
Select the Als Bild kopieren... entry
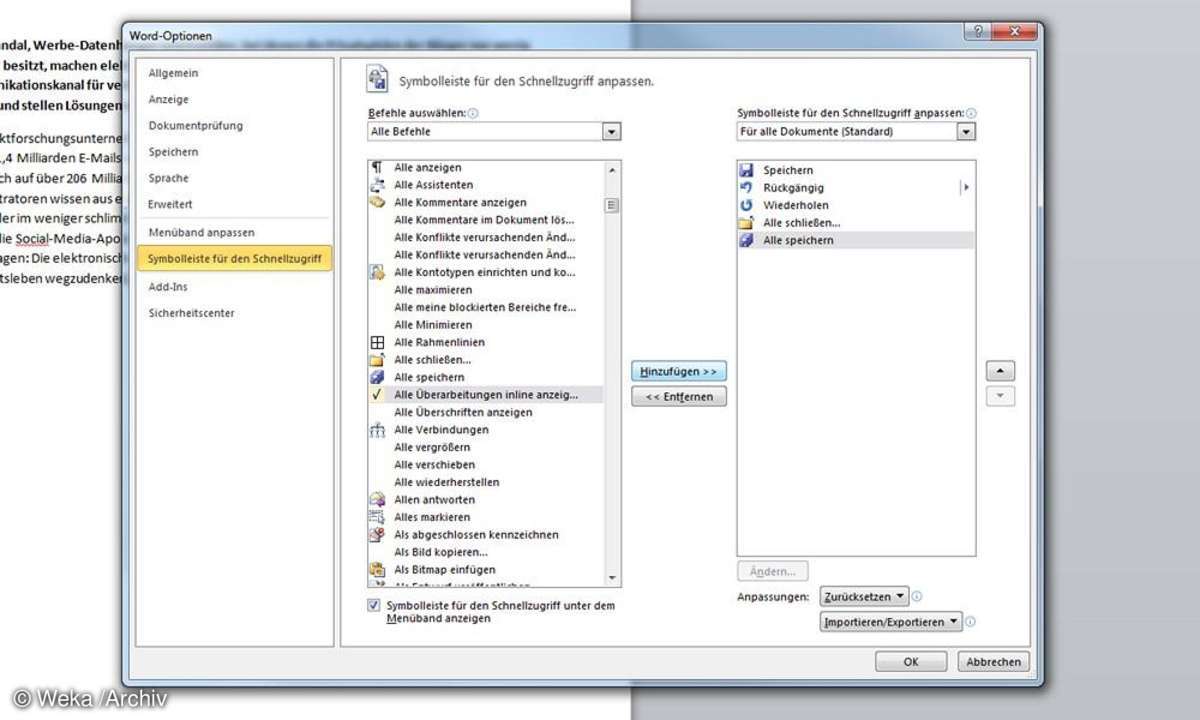click(485, 552)
